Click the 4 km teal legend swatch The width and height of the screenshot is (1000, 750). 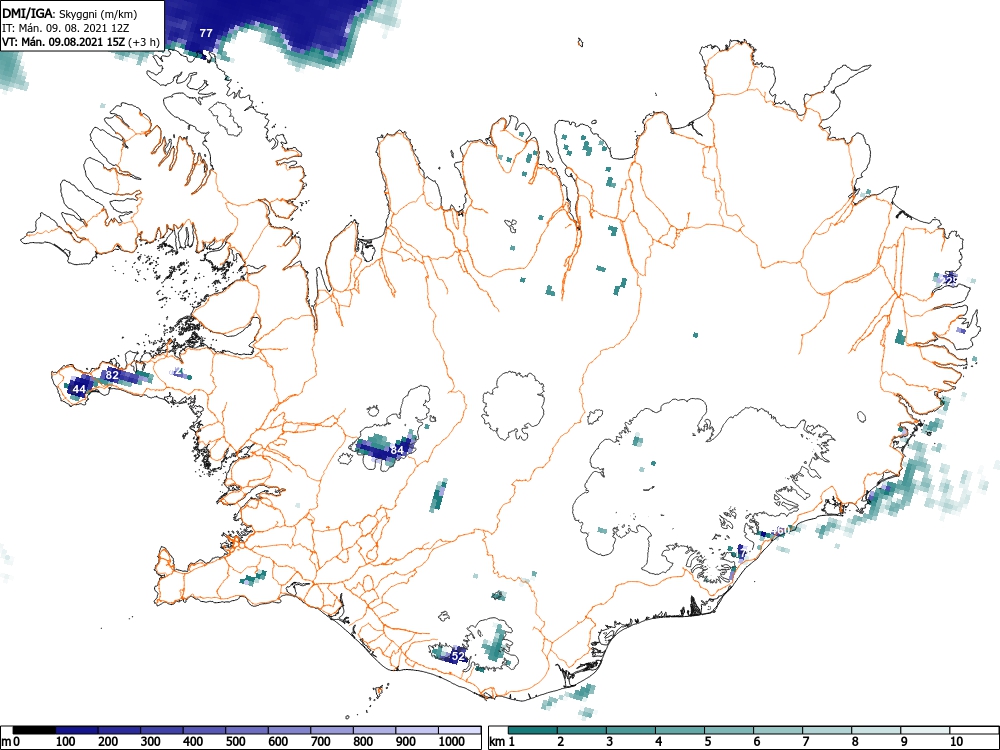point(680,730)
